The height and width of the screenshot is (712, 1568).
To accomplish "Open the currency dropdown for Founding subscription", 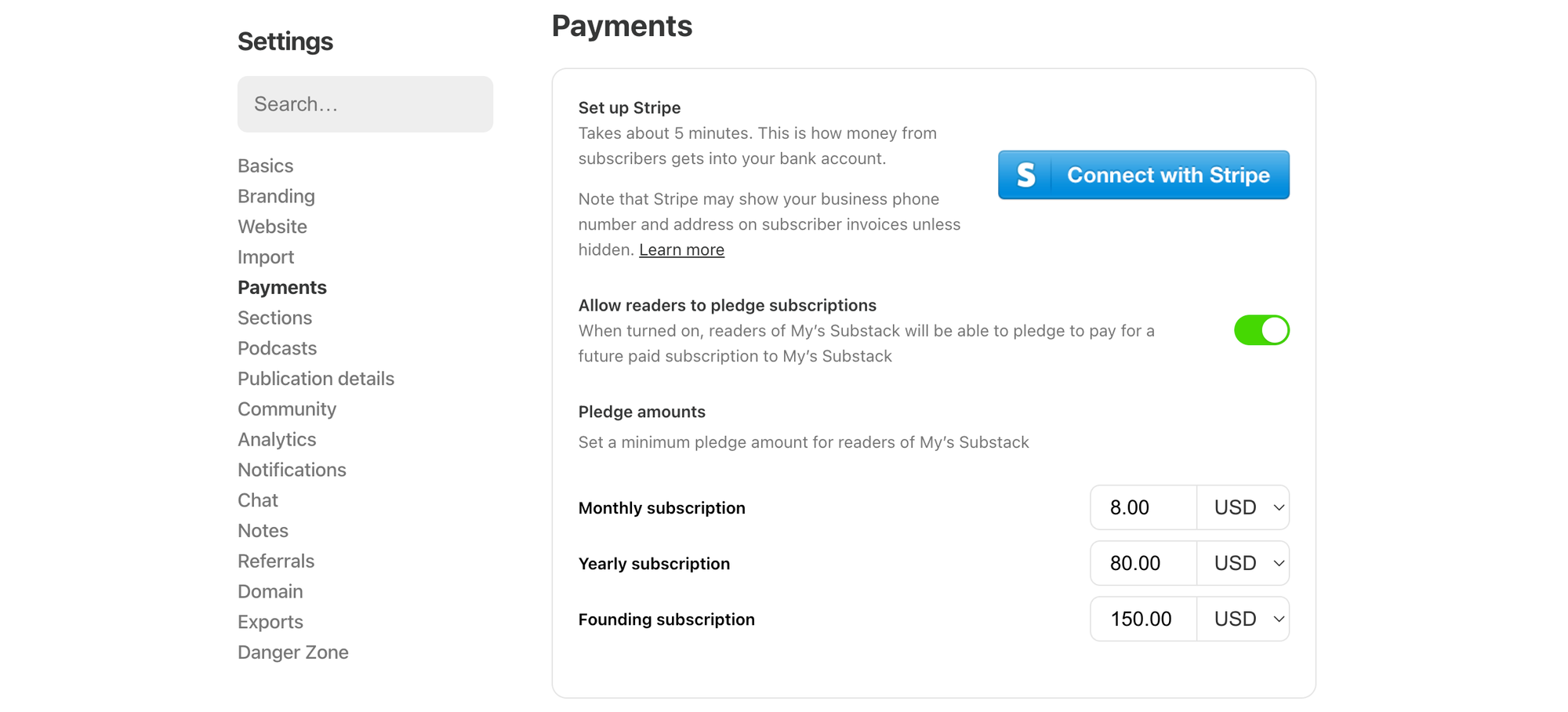I will click(x=1243, y=619).
